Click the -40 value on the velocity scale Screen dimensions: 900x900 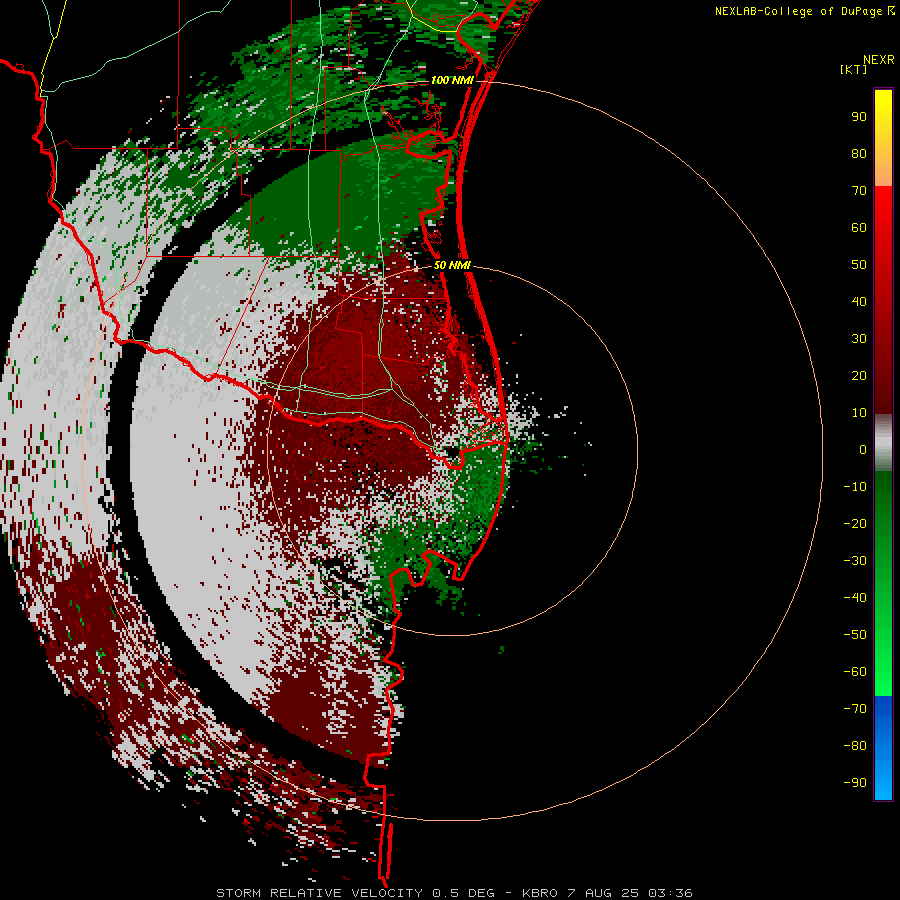pos(855,598)
